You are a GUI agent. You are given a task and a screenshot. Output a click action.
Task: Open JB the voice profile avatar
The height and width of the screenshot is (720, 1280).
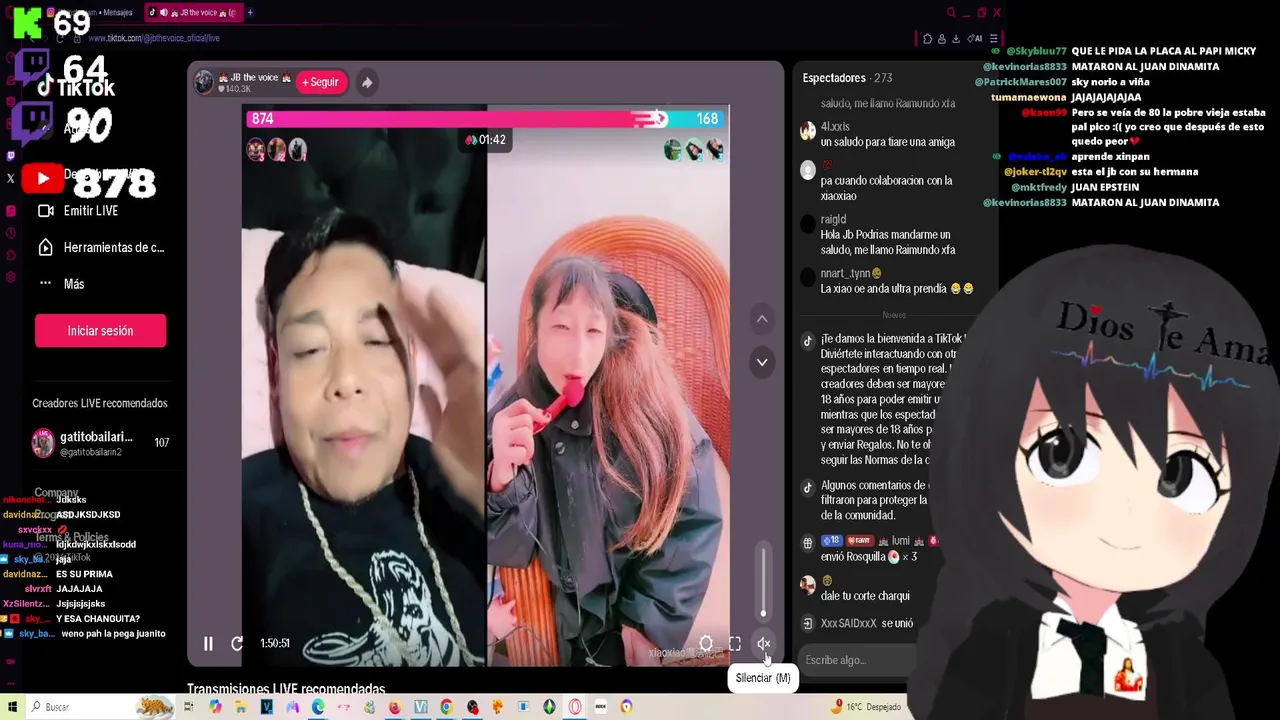pyautogui.click(x=204, y=82)
